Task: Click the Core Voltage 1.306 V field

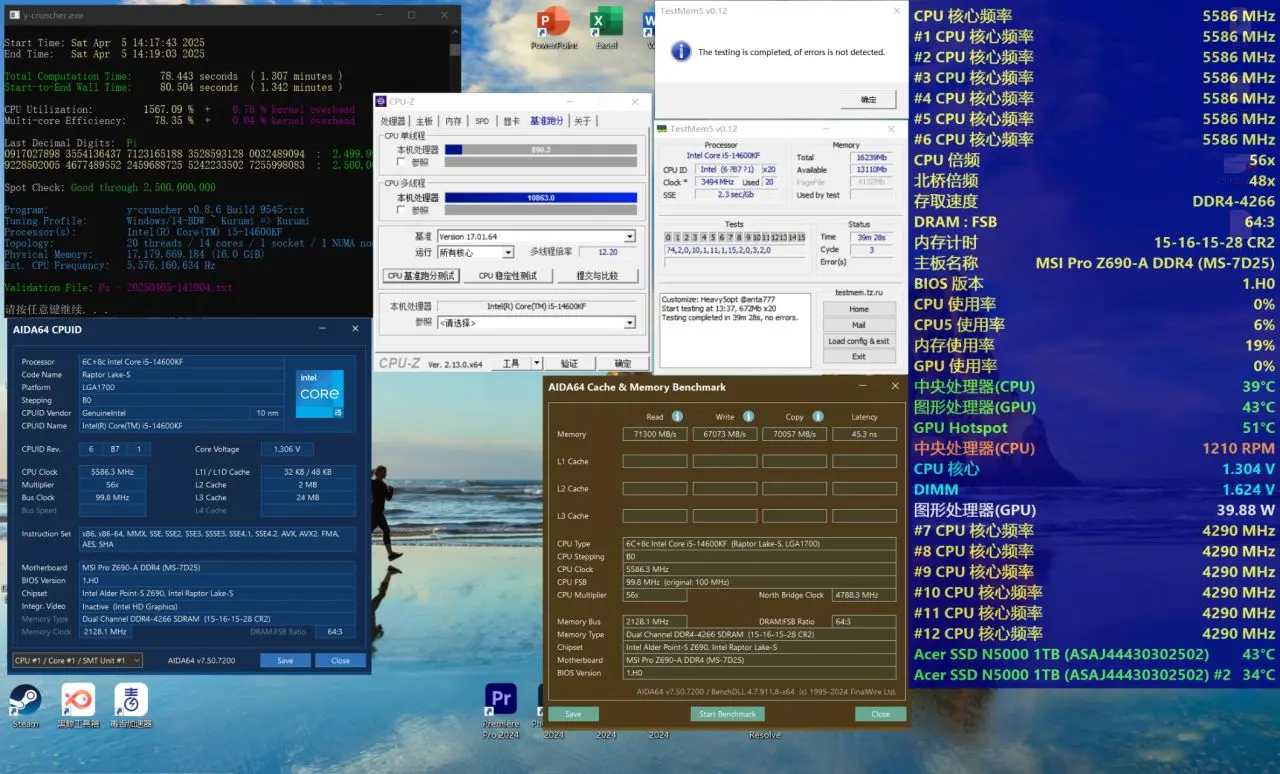Action: tap(287, 449)
